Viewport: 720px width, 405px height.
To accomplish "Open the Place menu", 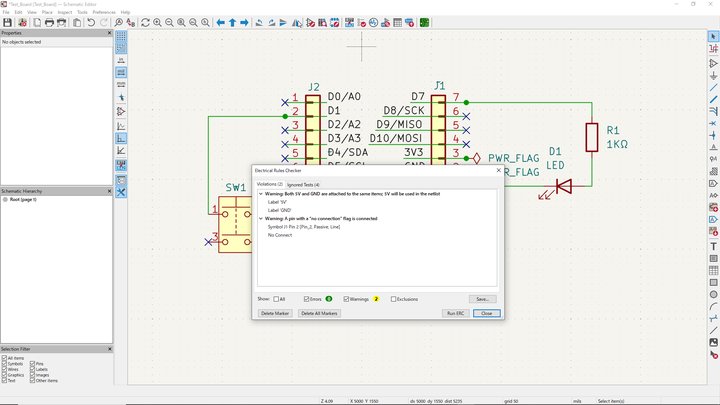I will tap(47, 12).
